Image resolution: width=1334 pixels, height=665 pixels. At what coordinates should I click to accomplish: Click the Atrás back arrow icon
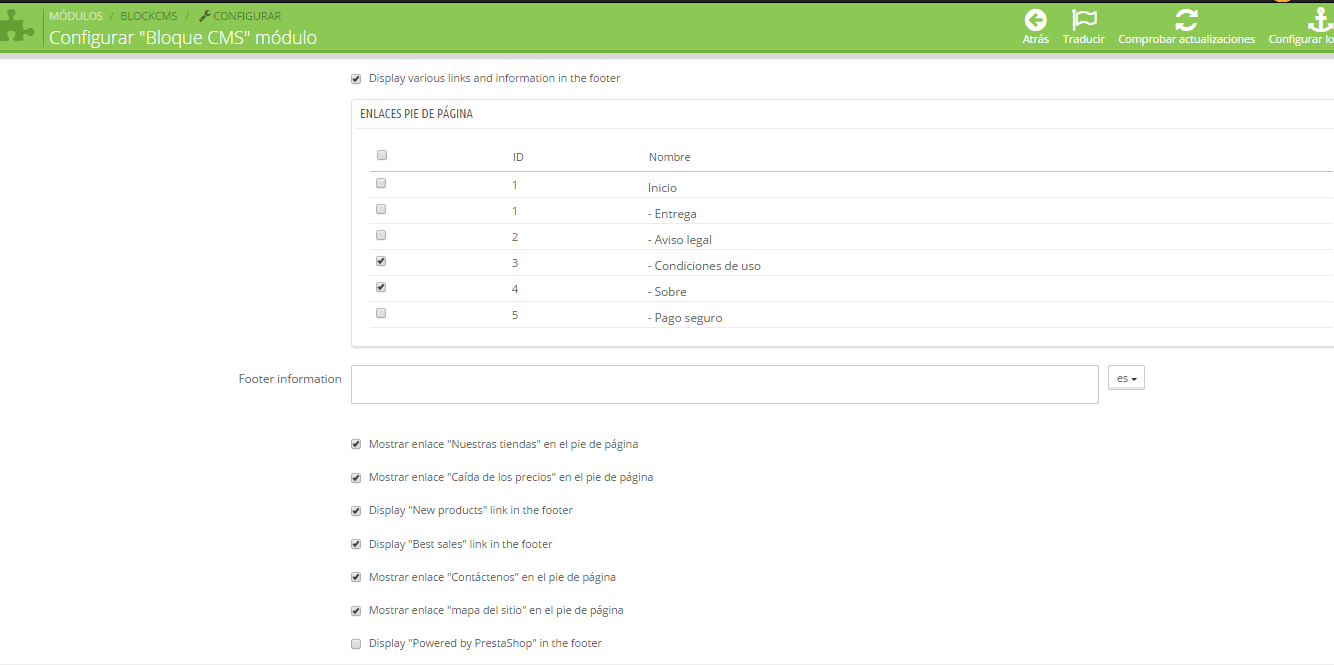tap(1035, 20)
